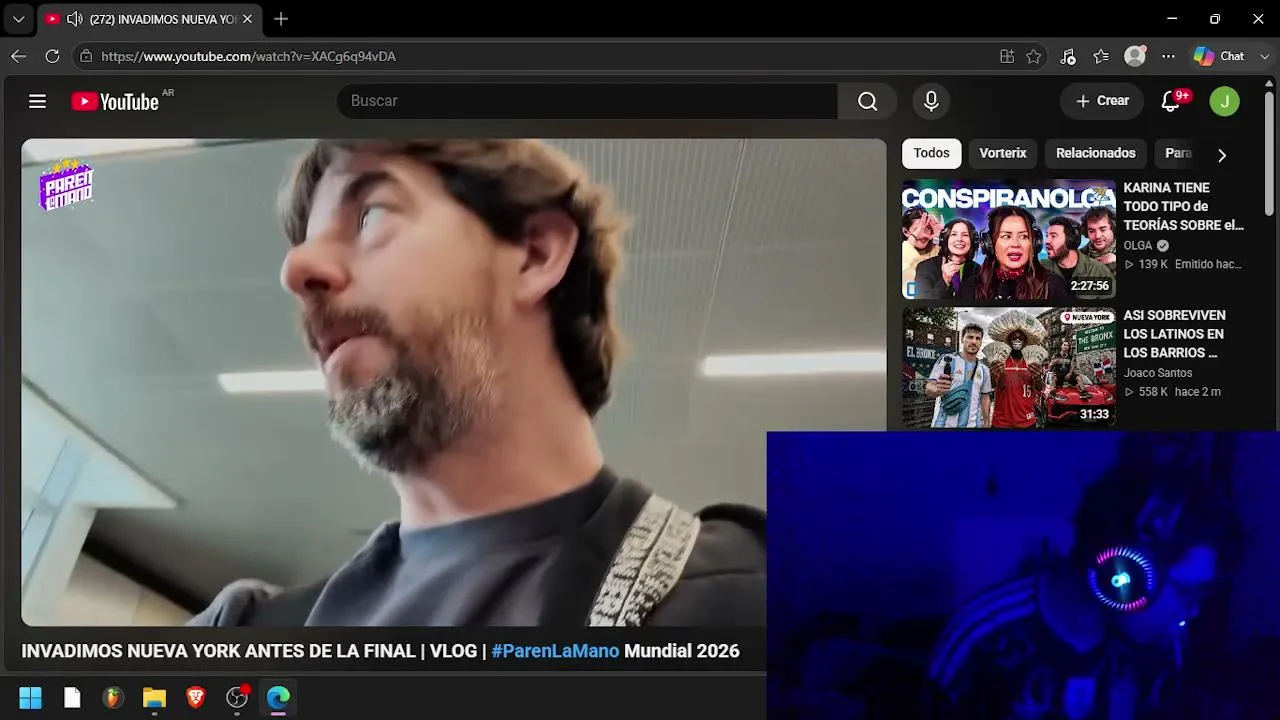Close the INVADIMOS NUEVA YORK tab
Screen dimensions: 1280x720
coord(247,19)
